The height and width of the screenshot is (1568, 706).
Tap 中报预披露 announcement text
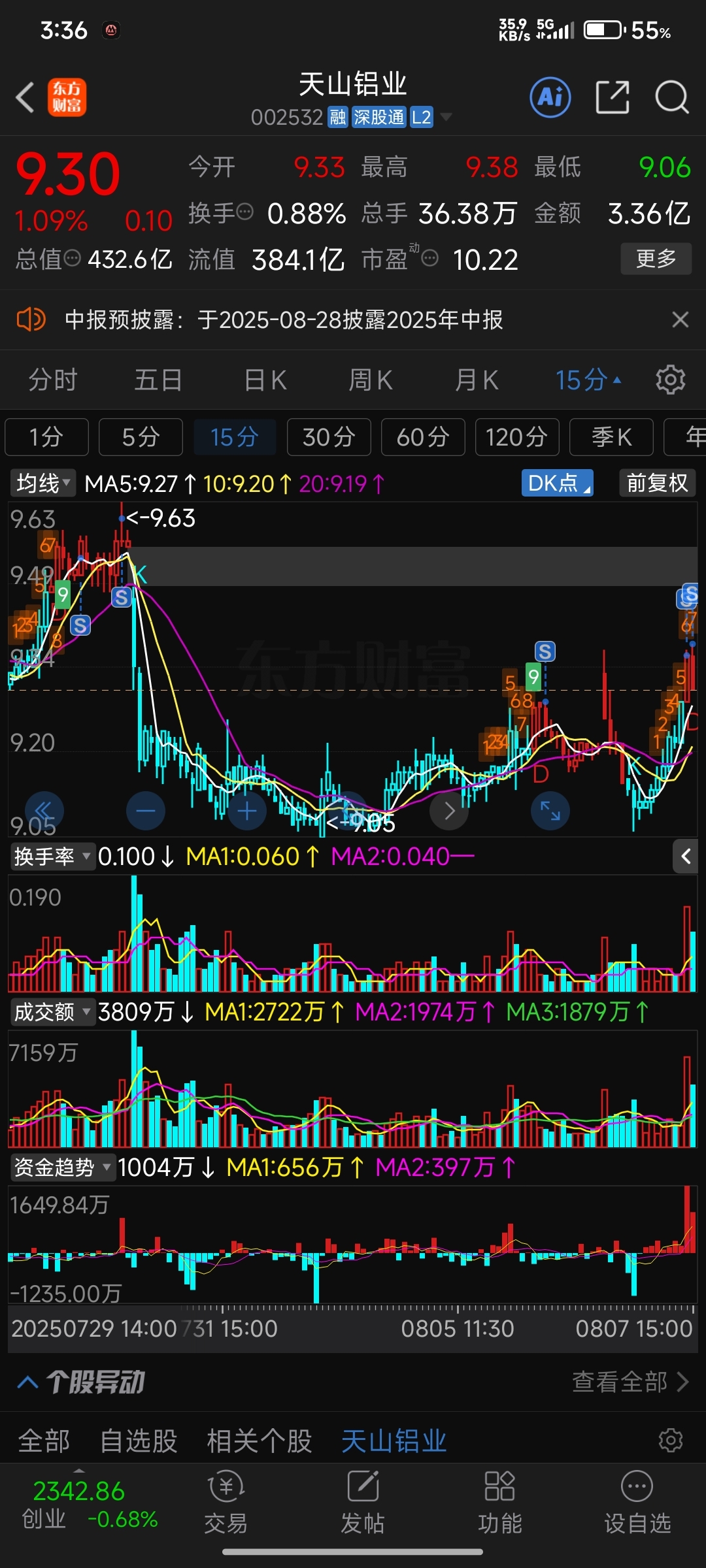click(x=284, y=319)
